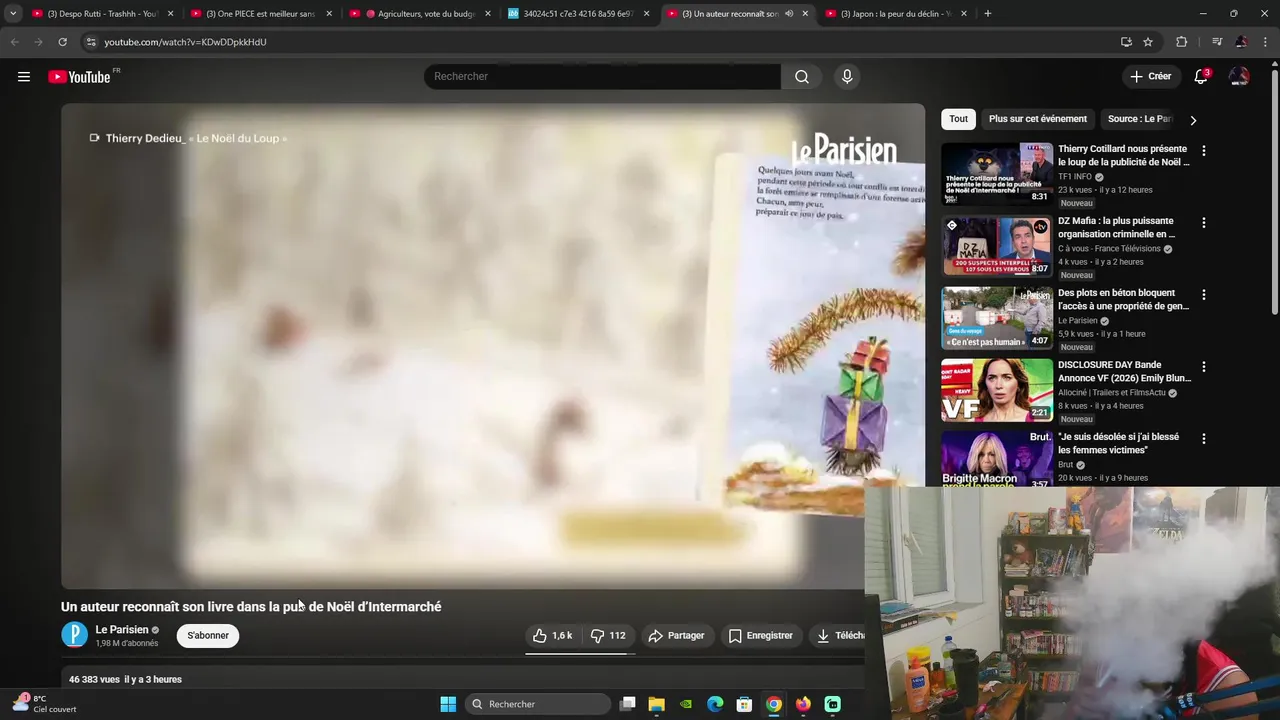
Task: Open Le Parisien channel avatar
Action: click(74, 635)
